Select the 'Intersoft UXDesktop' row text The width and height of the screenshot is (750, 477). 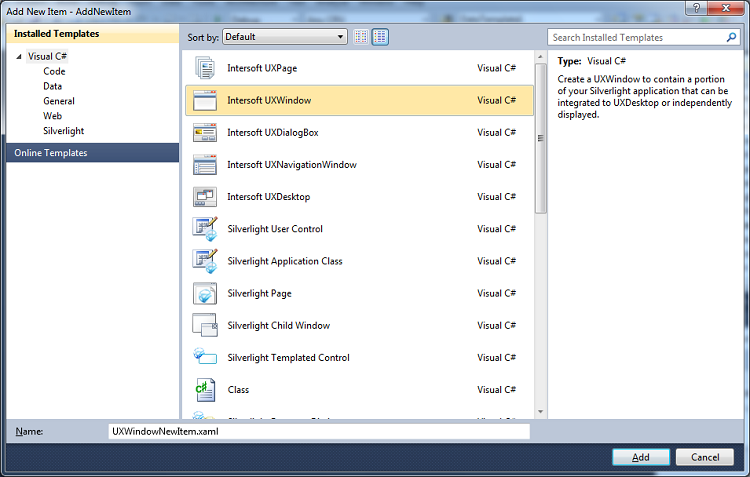[268, 197]
